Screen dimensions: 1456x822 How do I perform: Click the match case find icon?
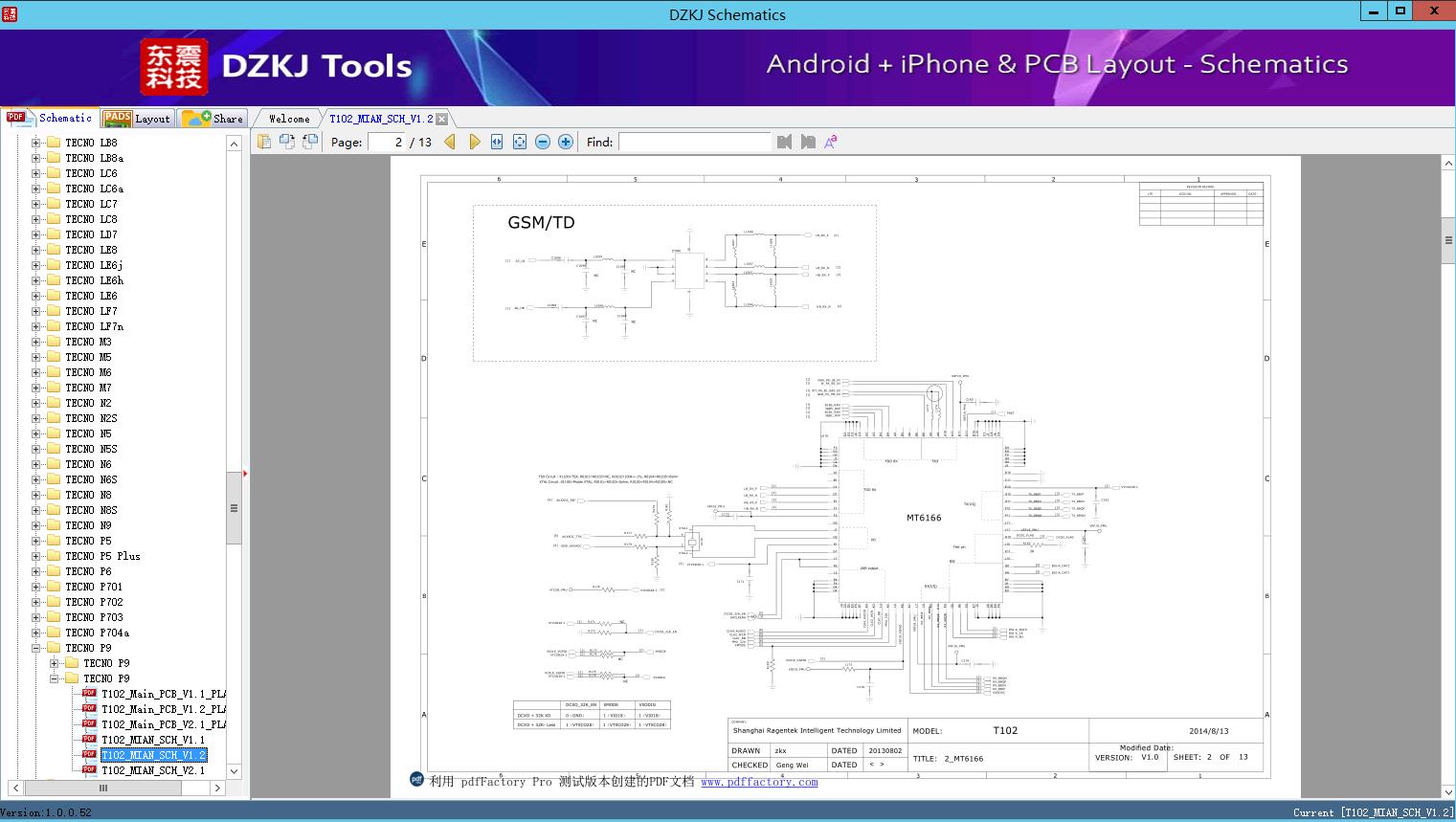click(830, 142)
